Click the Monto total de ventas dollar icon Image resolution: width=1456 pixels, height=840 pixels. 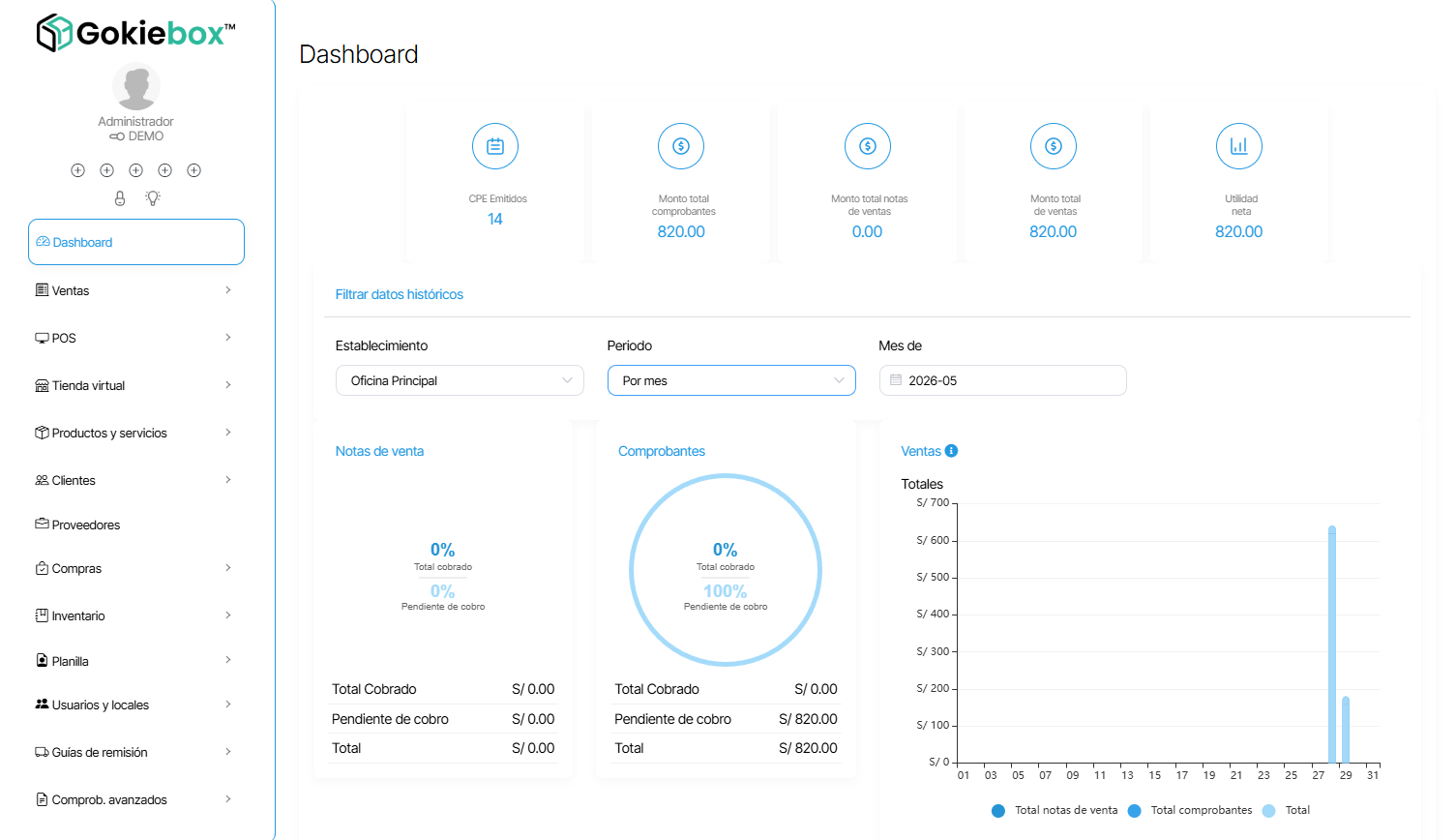point(1054,146)
